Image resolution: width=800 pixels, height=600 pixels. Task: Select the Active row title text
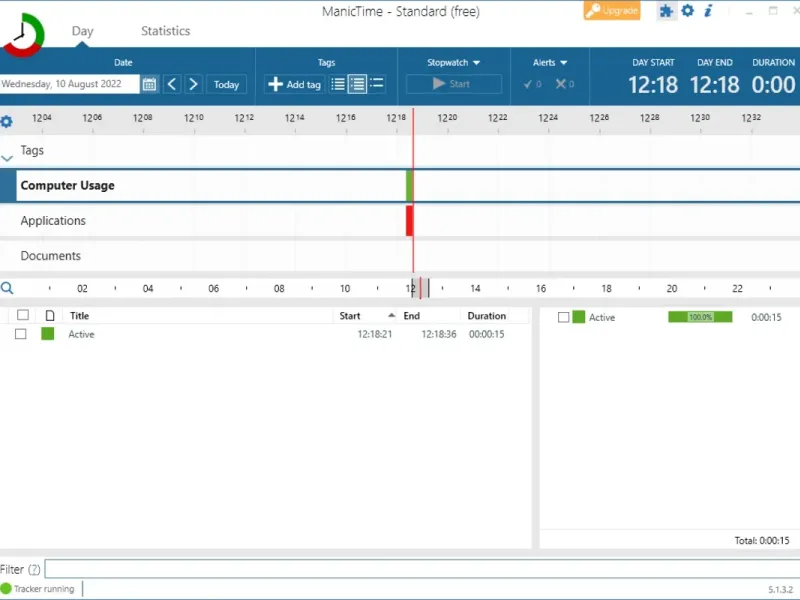tap(81, 334)
